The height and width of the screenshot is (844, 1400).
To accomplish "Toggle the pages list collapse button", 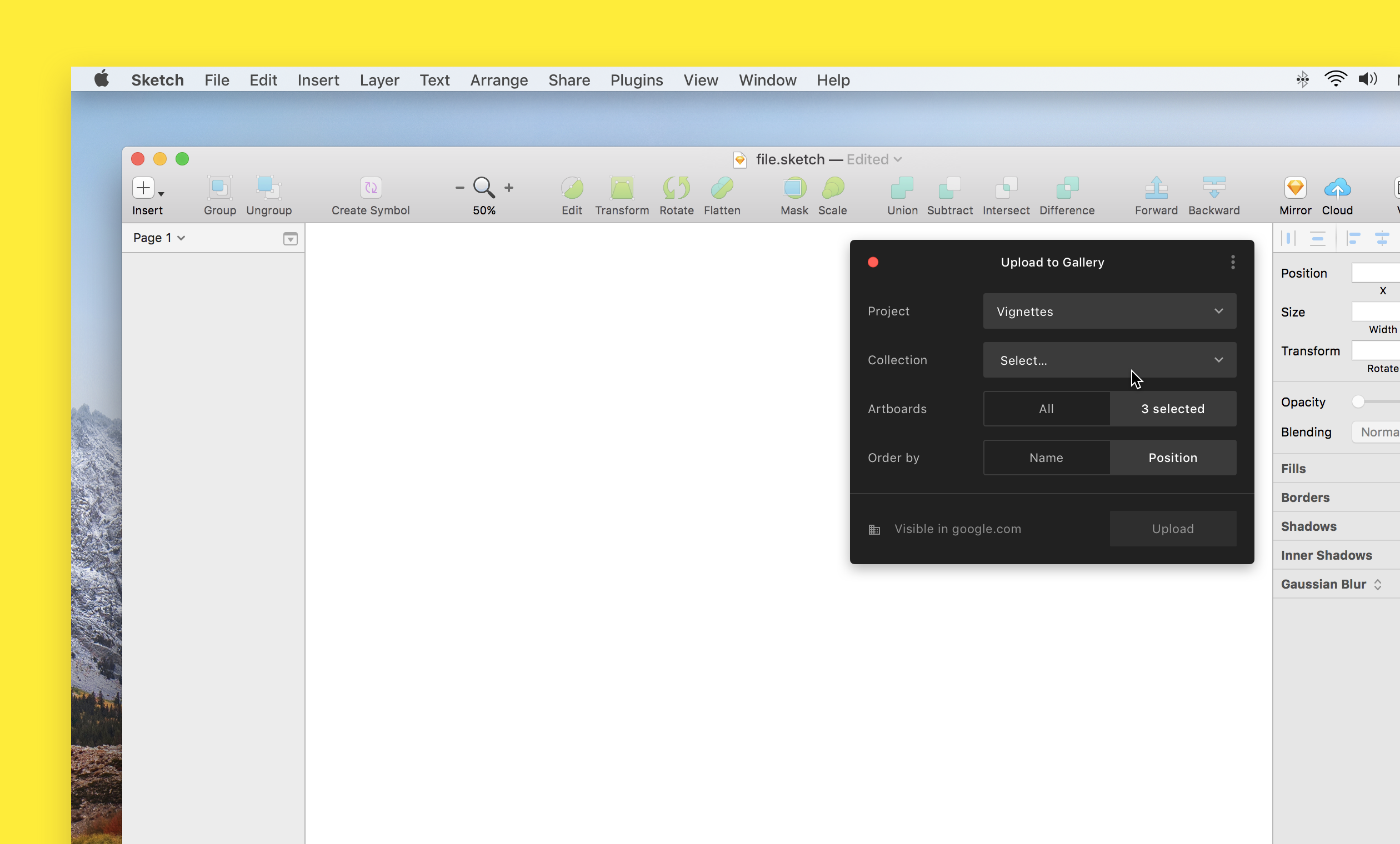I will (291, 239).
